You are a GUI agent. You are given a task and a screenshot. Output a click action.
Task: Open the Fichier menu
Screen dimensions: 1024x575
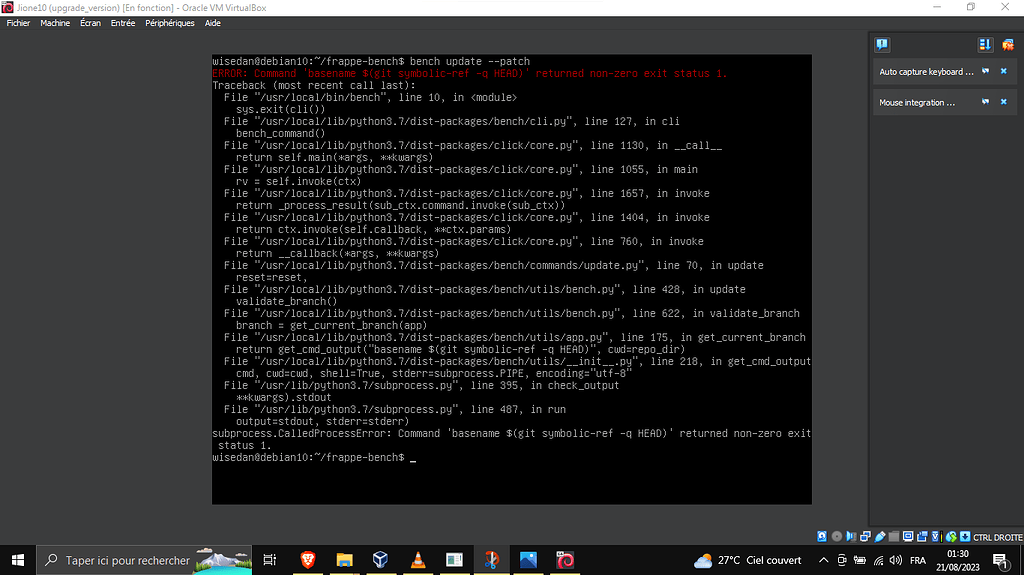[x=18, y=23]
